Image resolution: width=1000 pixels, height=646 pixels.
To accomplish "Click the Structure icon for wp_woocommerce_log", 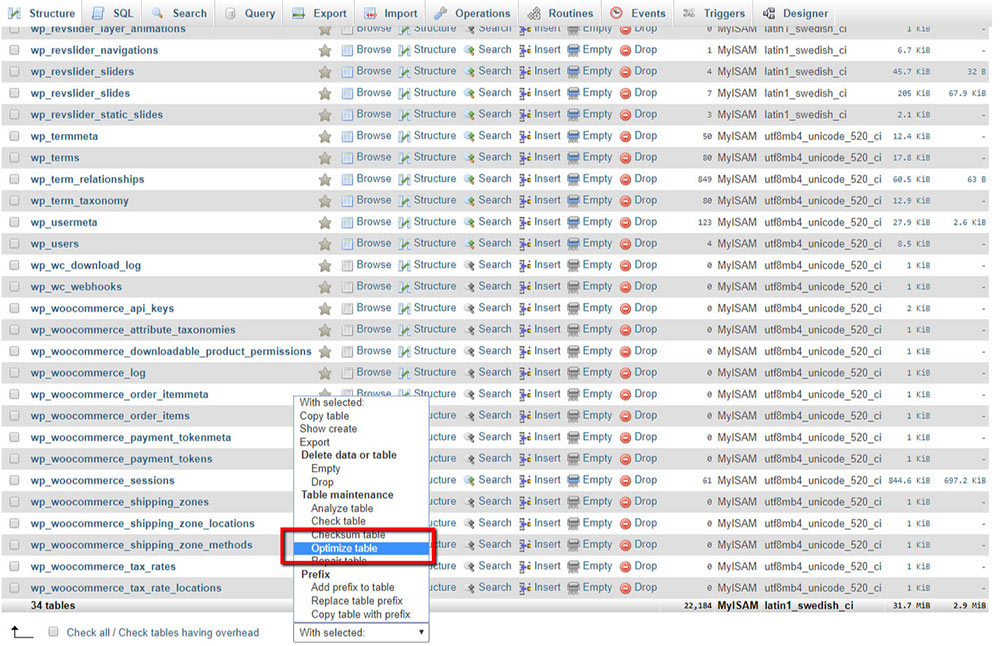I will pyautogui.click(x=404, y=373).
